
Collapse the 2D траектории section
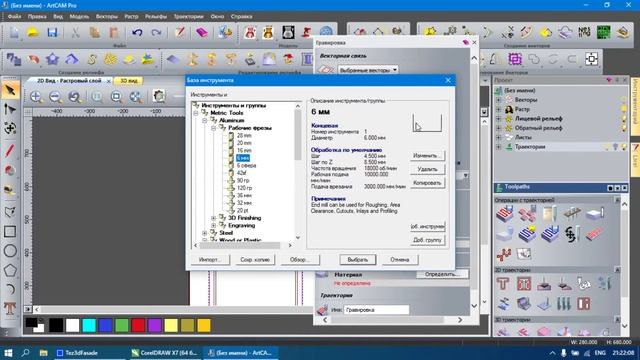tap(617, 270)
